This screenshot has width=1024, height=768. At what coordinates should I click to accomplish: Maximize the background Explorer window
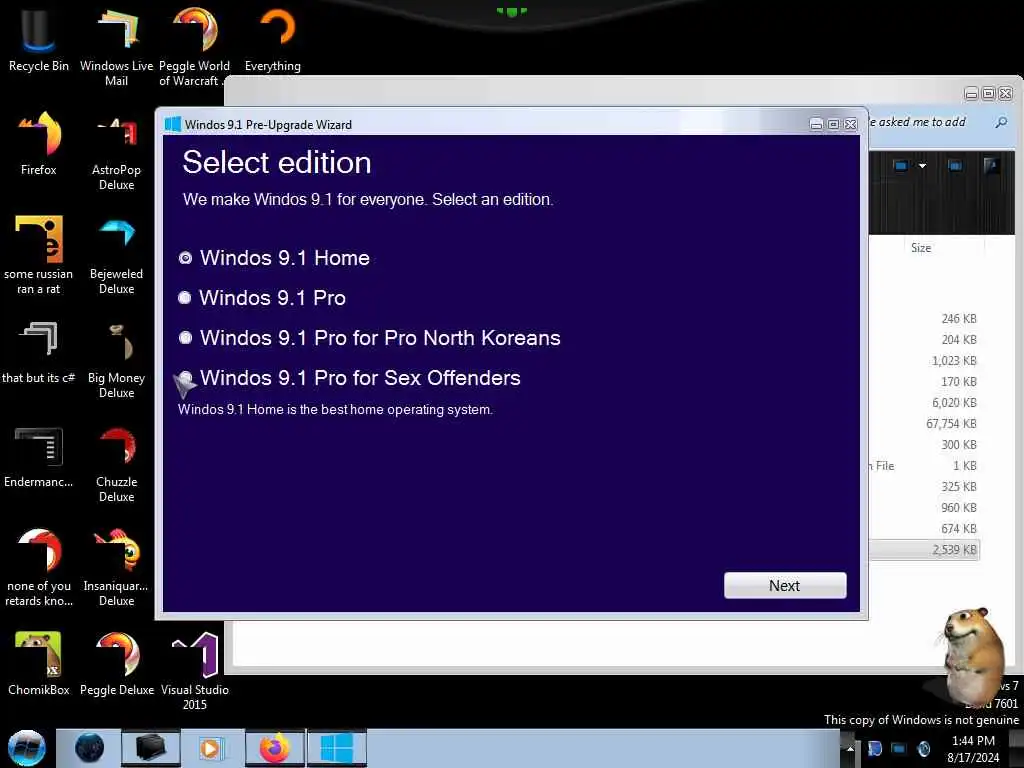pyautogui.click(x=989, y=93)
